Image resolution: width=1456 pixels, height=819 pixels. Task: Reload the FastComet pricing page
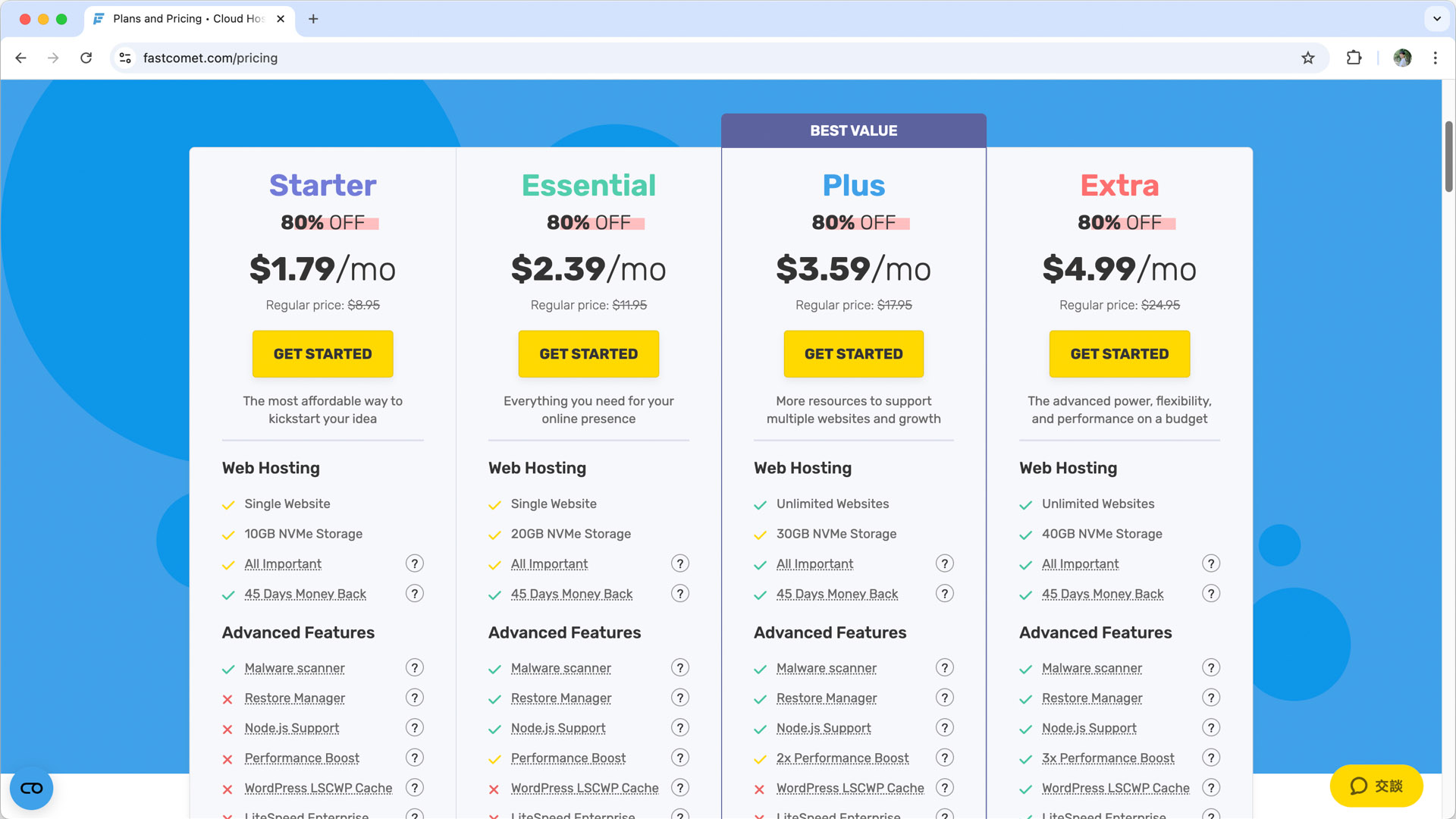86,58
